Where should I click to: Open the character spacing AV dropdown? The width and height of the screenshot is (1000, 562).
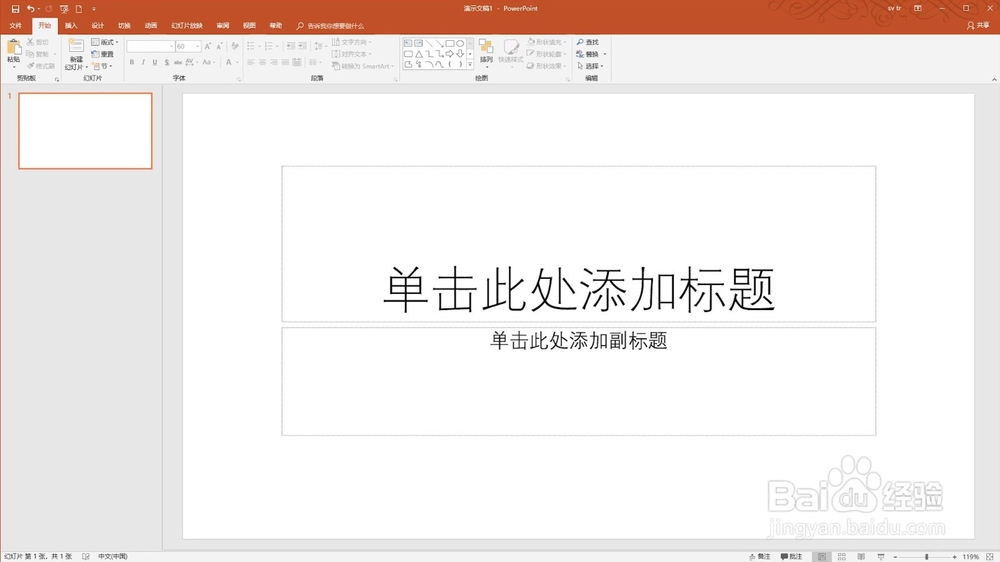(191, 63)
